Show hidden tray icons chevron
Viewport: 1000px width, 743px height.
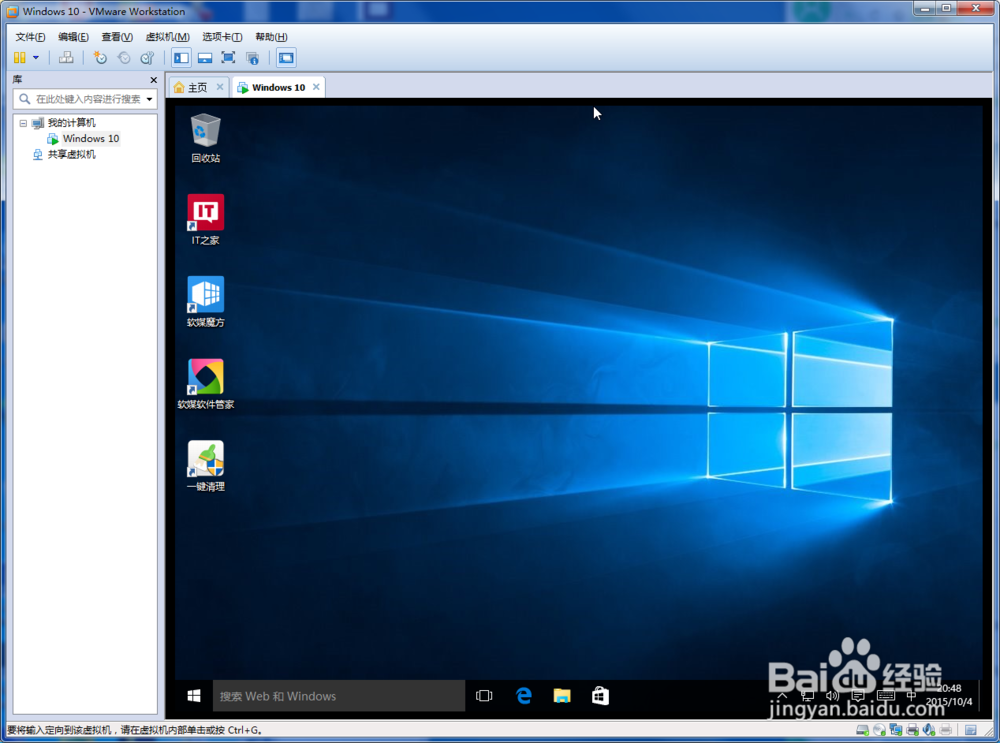point(783,696)
